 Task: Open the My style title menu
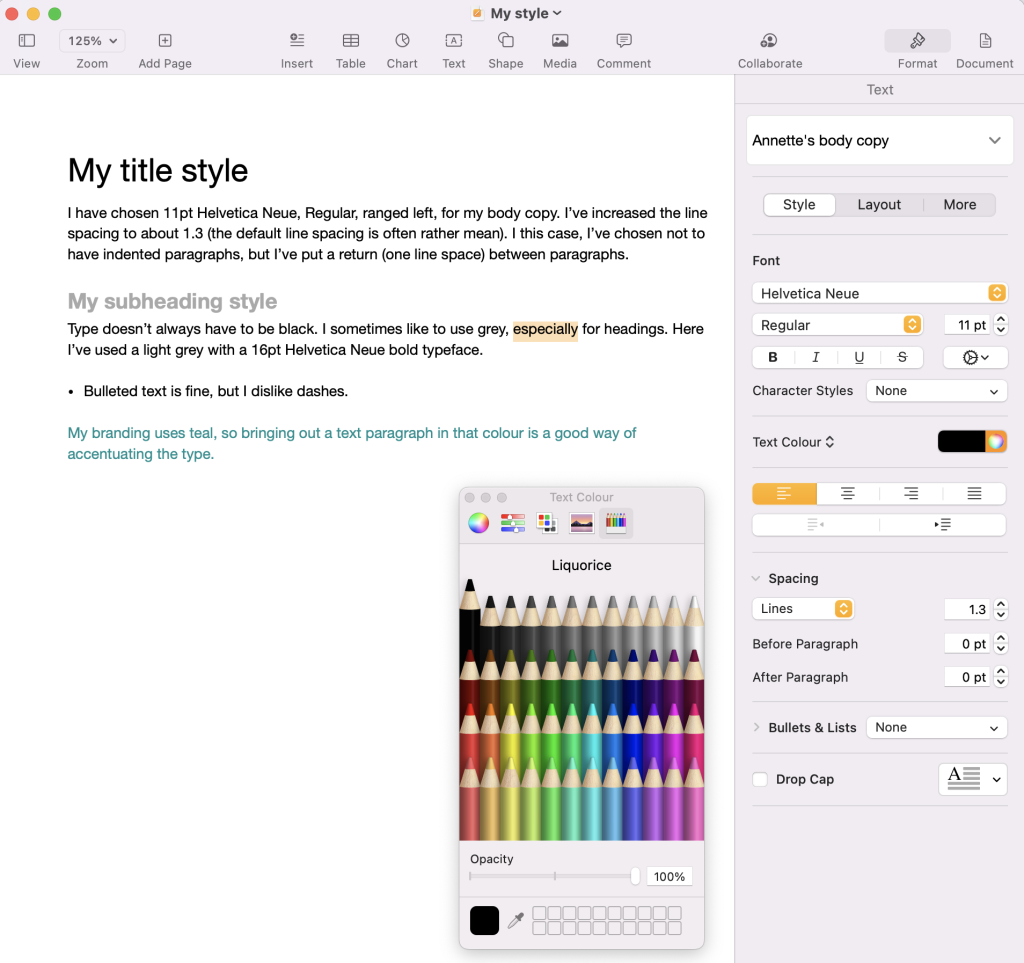tap(526, 14)
